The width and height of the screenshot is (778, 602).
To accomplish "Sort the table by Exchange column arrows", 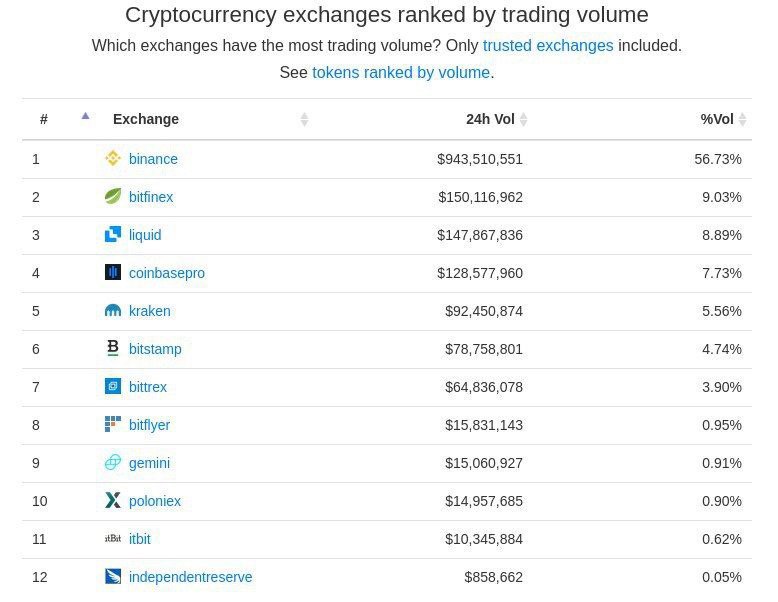I will (304, 119).
